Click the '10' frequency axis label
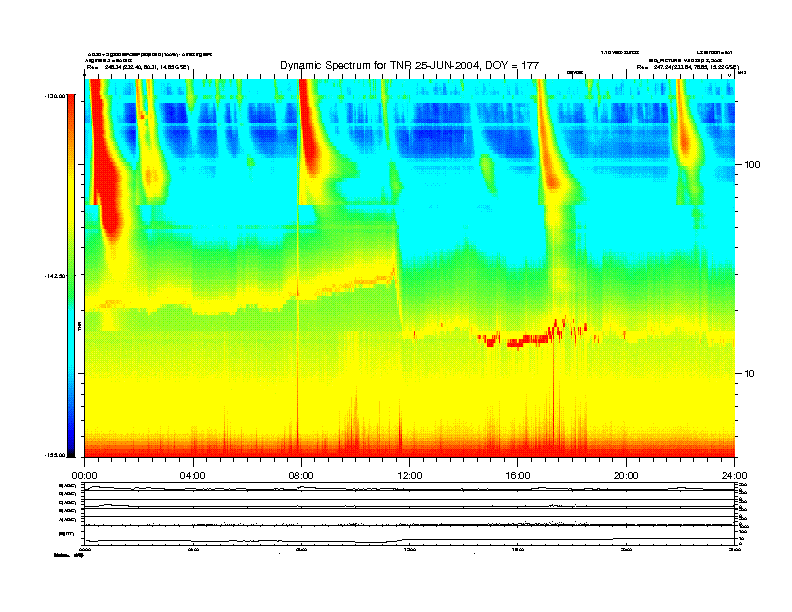 [749, 374]
